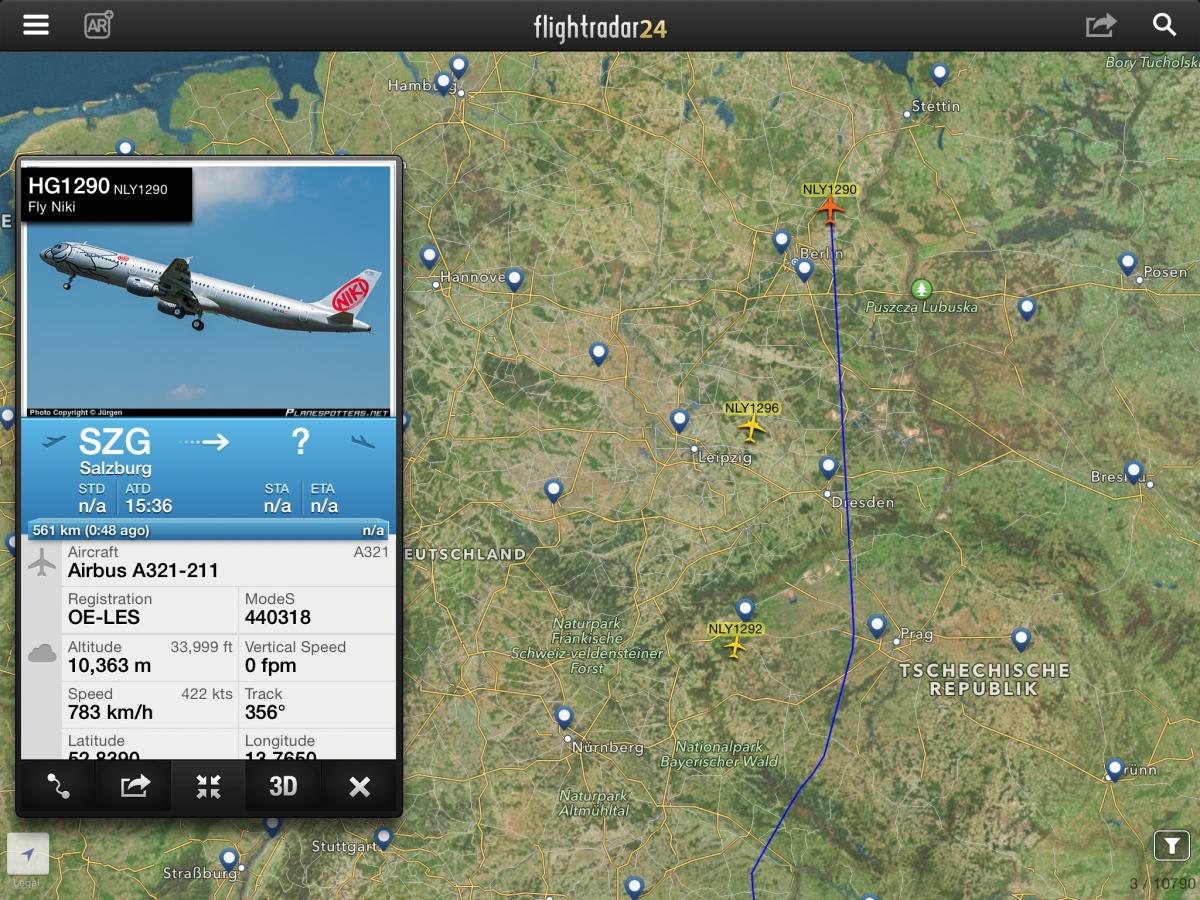The image size is (1200, 900).
Task: Show flight route icon in panel toolbar
Action: [57, 787]
